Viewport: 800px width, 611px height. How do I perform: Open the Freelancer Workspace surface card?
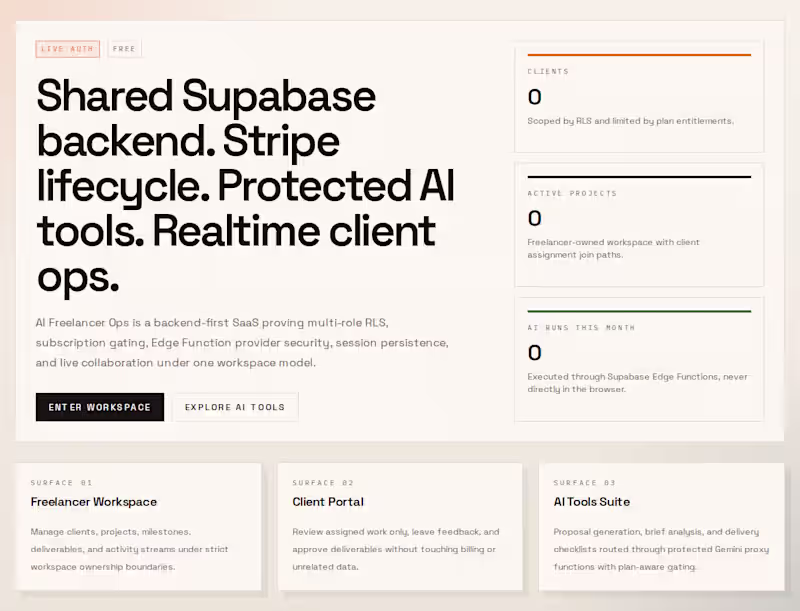pos(139,528)
